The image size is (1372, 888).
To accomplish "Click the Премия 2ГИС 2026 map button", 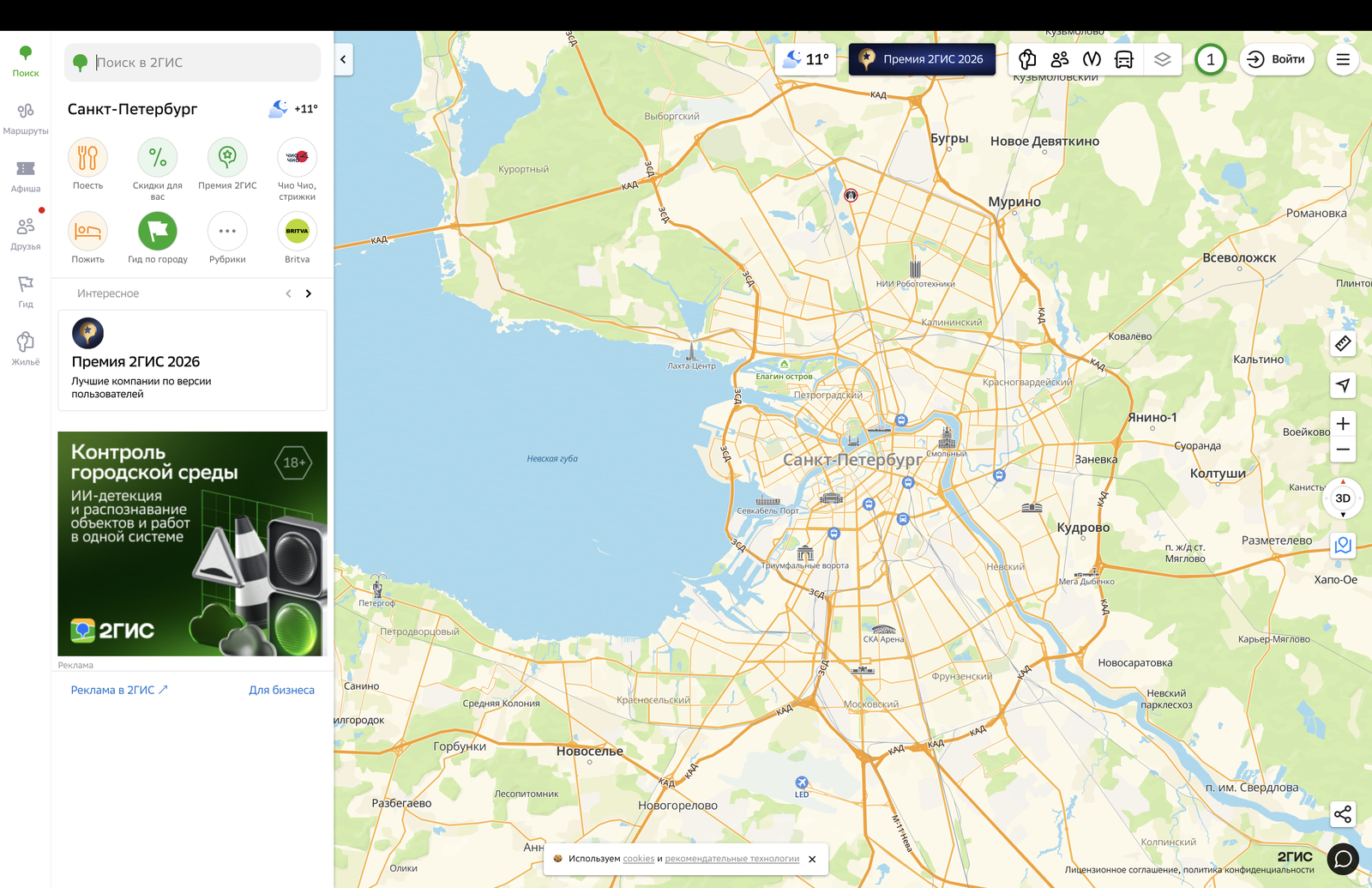I will tap(922, 59).
